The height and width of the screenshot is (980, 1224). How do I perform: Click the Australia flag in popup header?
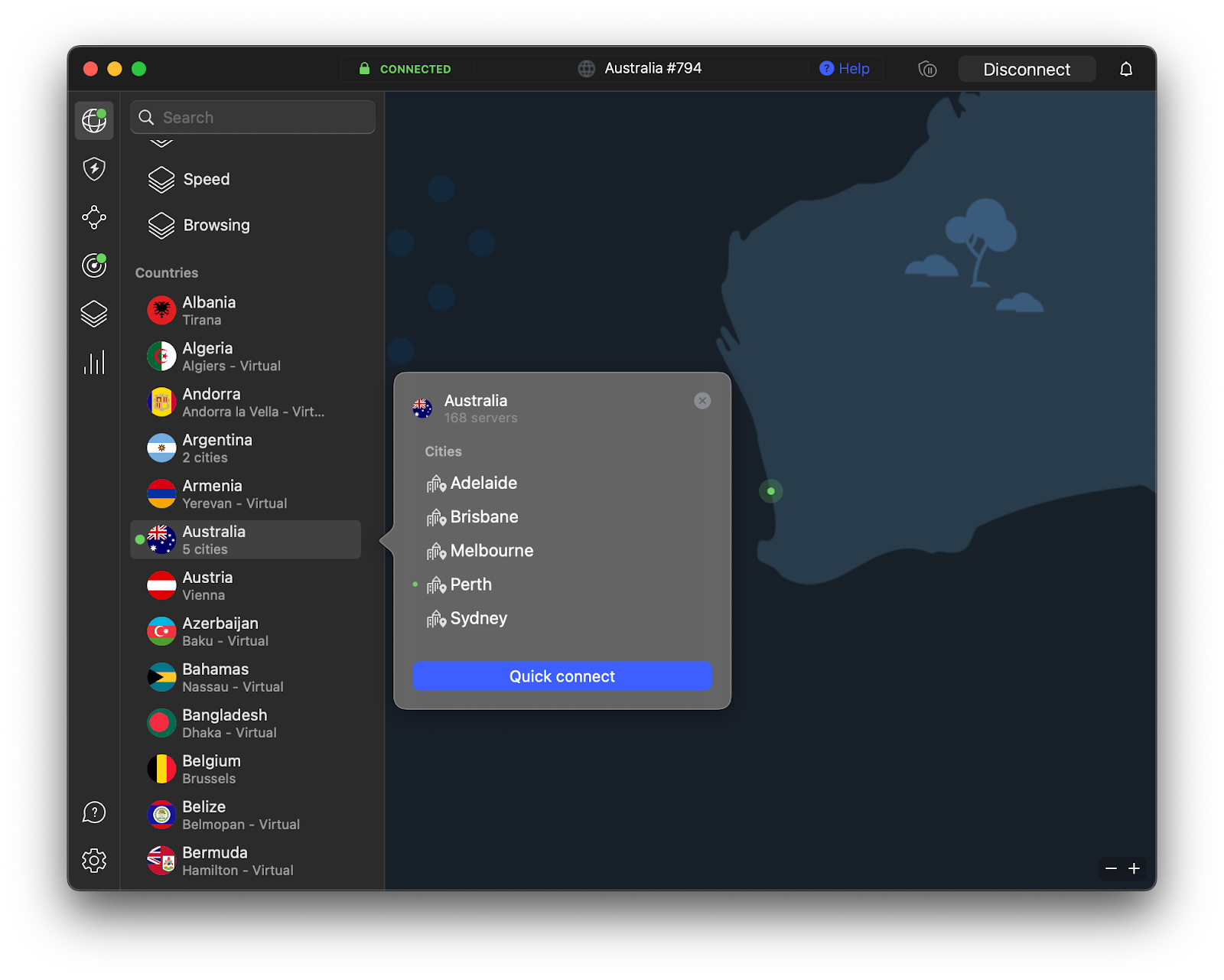point(422,409)
